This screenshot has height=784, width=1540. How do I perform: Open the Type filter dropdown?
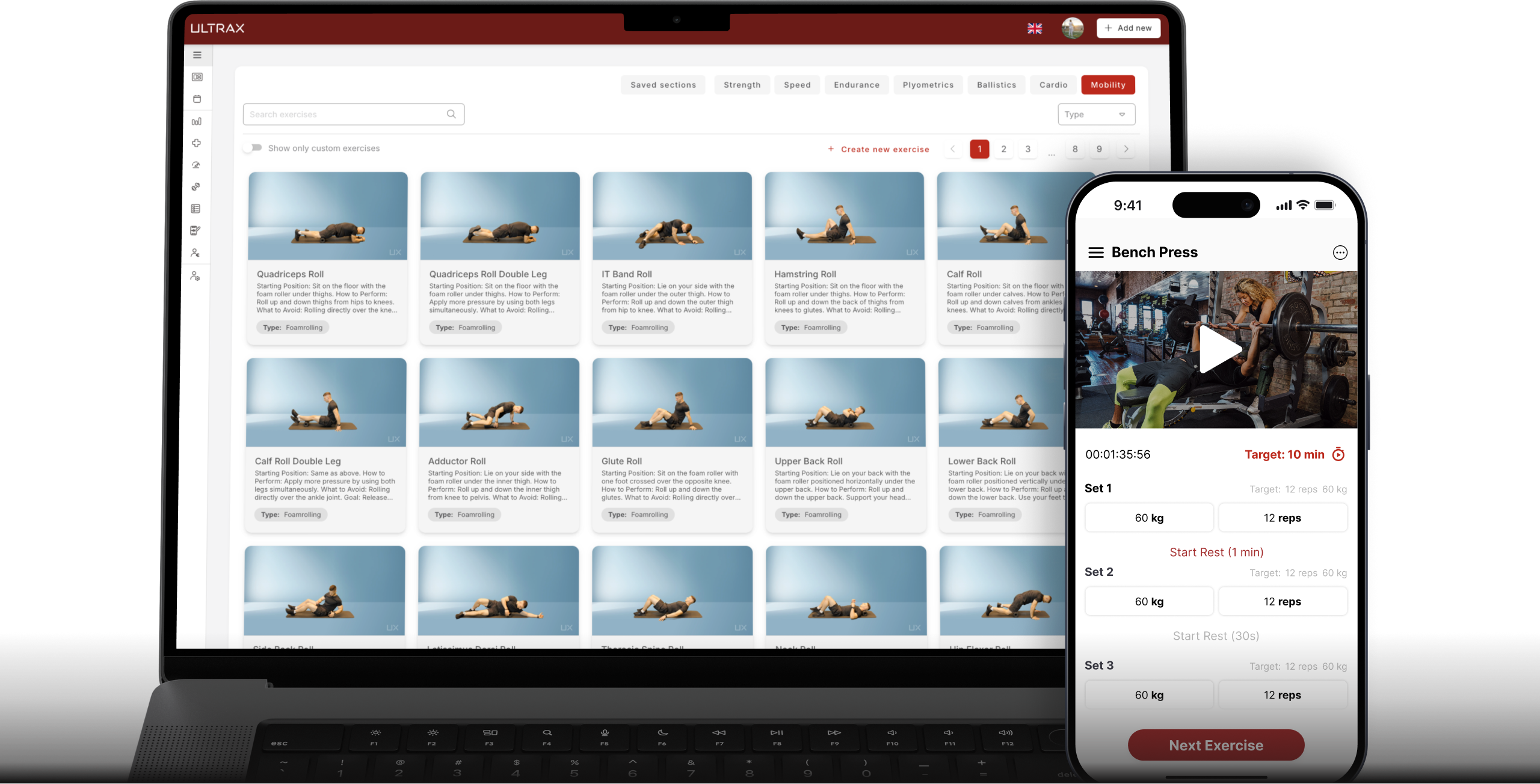tap(1096, 114)
